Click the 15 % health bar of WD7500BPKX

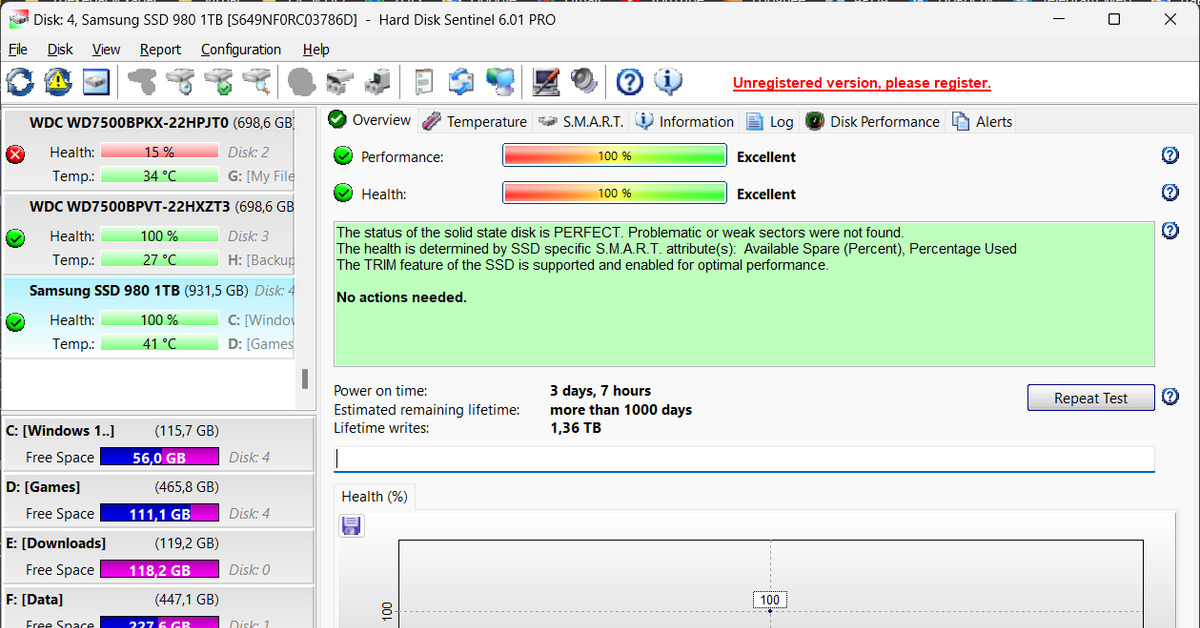click(159, 152)
